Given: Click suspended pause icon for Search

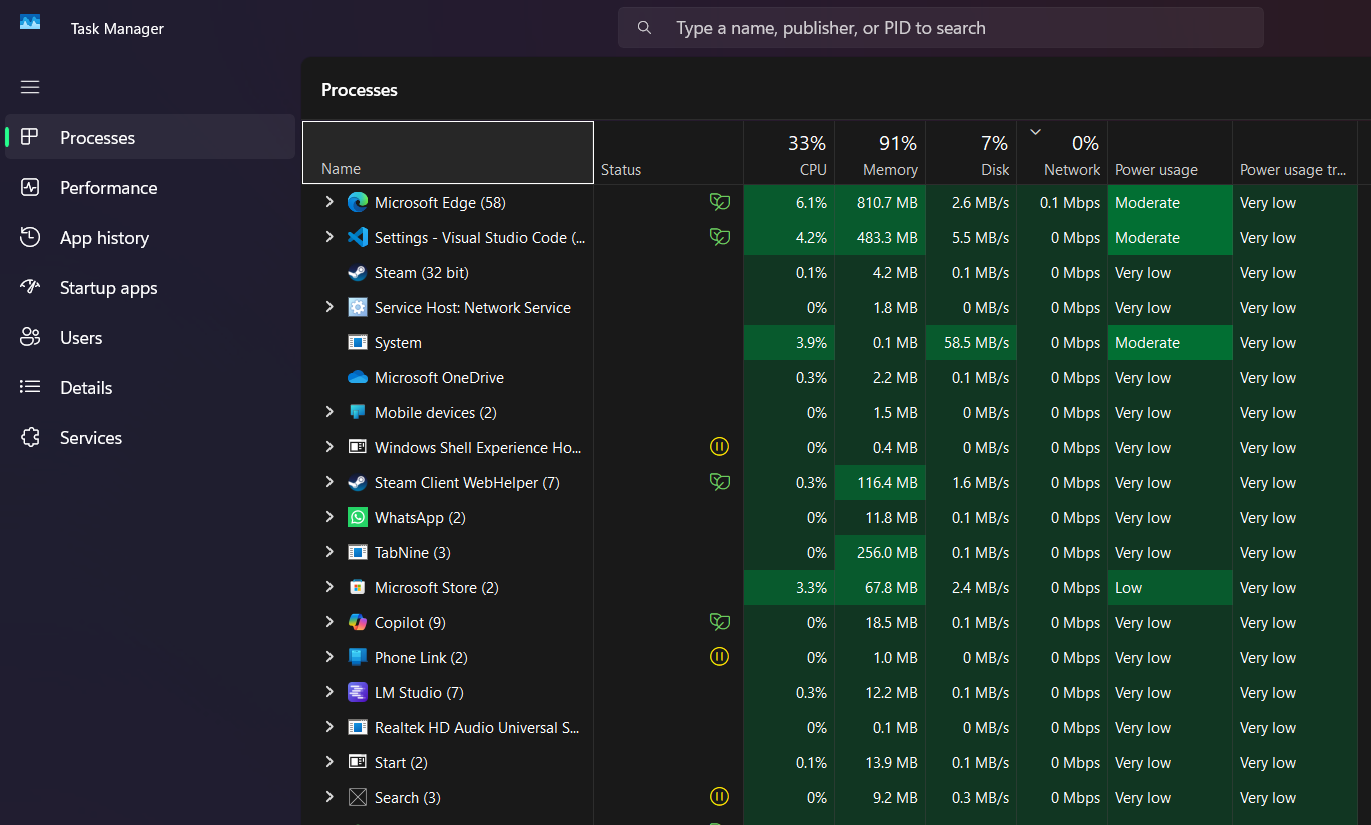Looking at the screenshot, I should (719, 797).
